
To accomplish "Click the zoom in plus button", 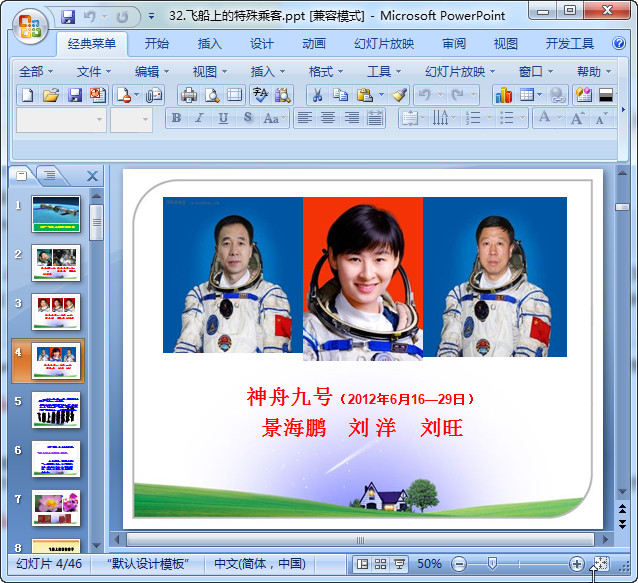I will (577, 564).
